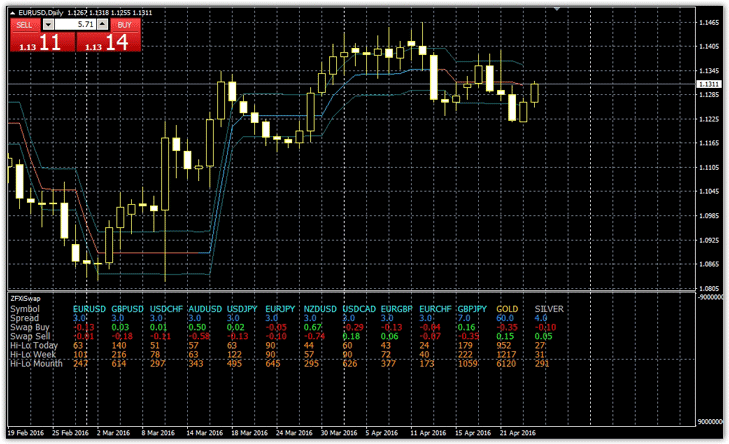Click the rightmost candlestick on chart

pos(535,93)
